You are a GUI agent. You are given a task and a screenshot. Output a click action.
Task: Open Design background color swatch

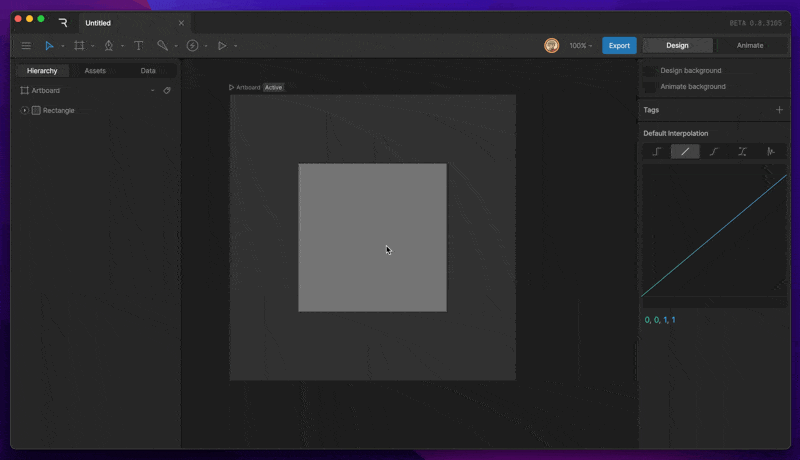tap(649, 71)
